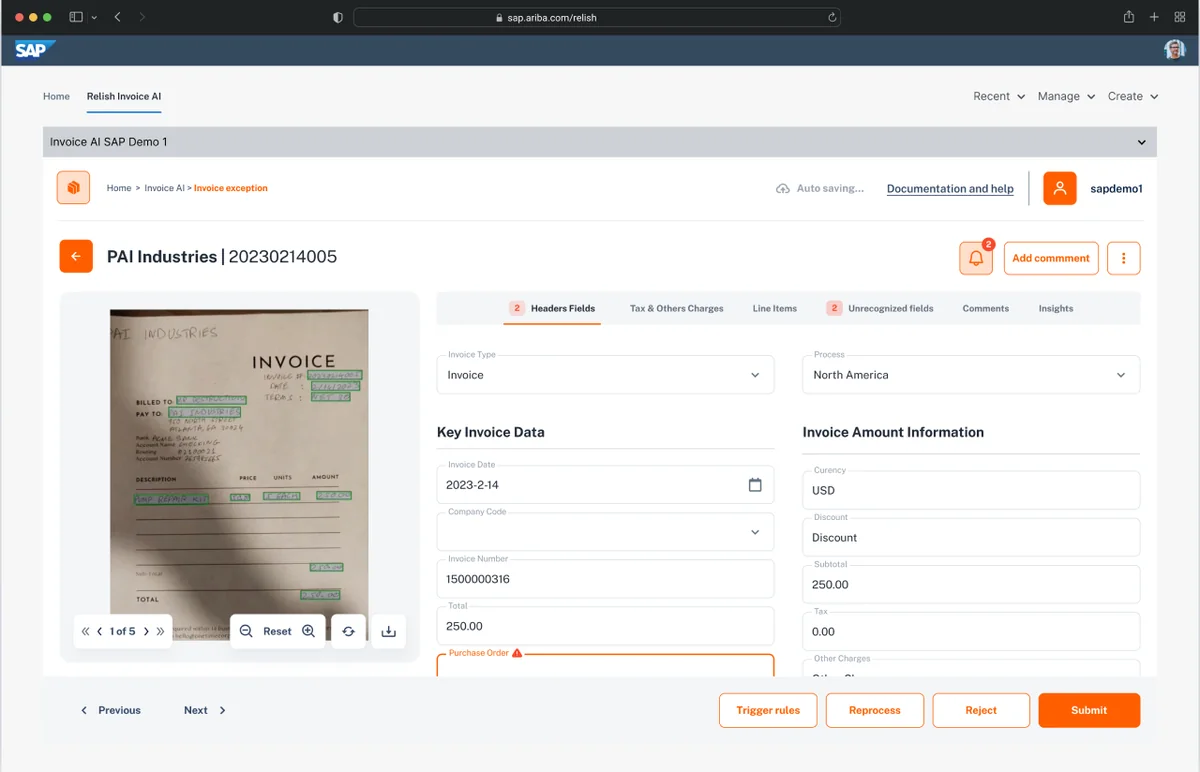Show browser tab overview
The width and height of the screenshot is (1200, 772).
(x=1179, y=17)
